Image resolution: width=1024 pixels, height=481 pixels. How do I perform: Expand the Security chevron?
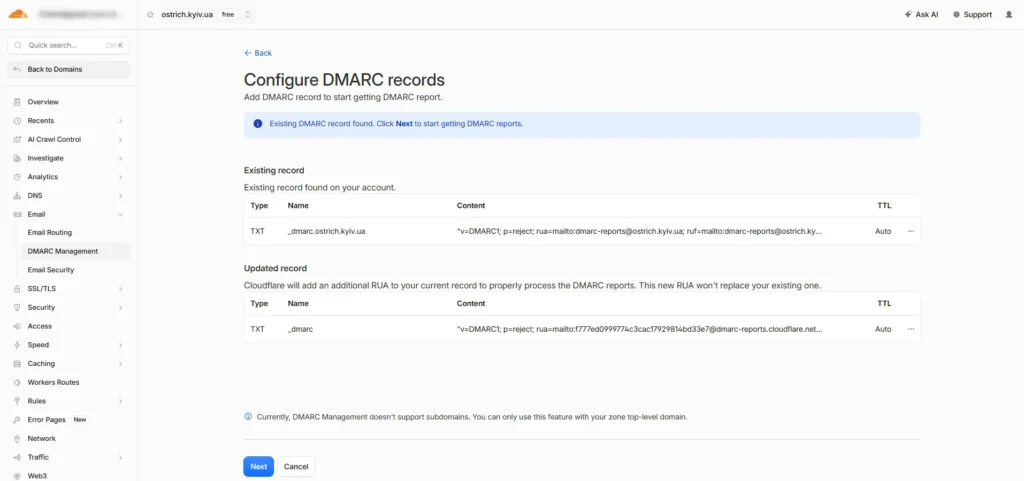pyautogui.click(x=120, y=307)
